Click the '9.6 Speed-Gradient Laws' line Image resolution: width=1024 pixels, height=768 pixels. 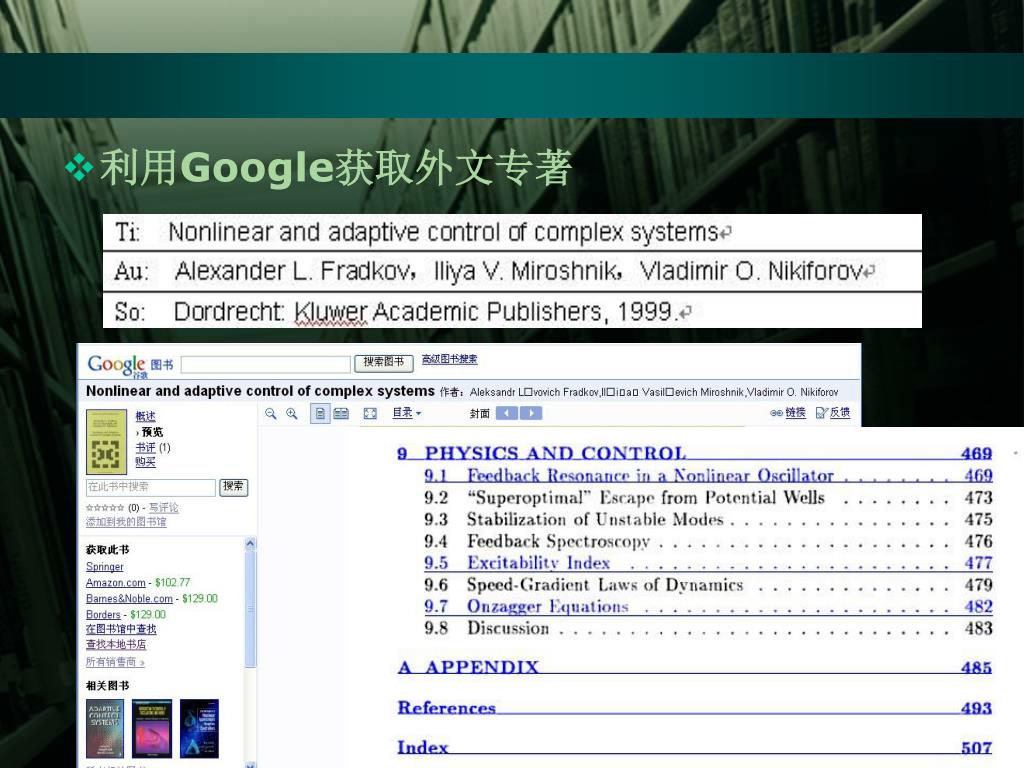[x=708, y=585]
